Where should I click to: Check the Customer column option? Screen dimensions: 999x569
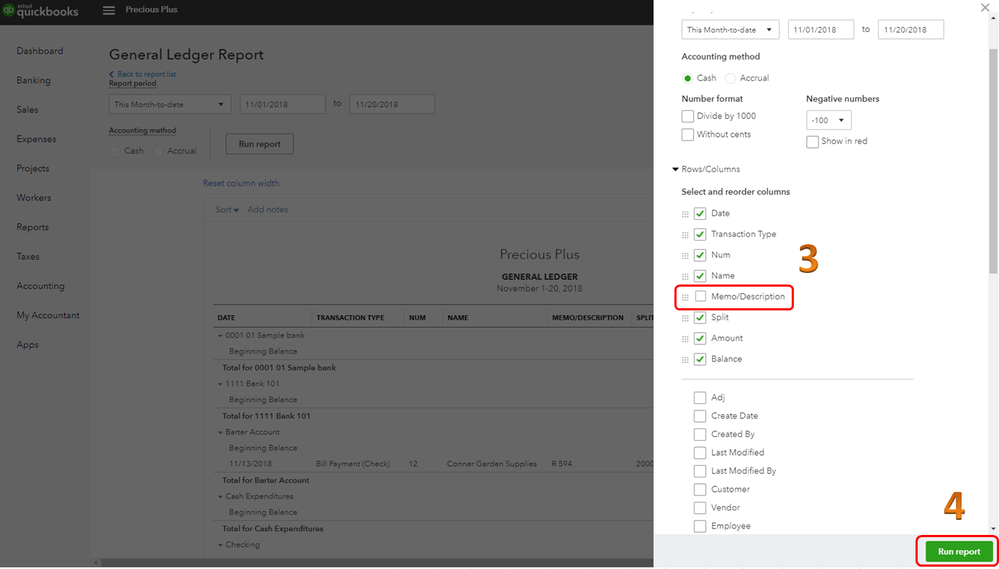coord(700,489)
